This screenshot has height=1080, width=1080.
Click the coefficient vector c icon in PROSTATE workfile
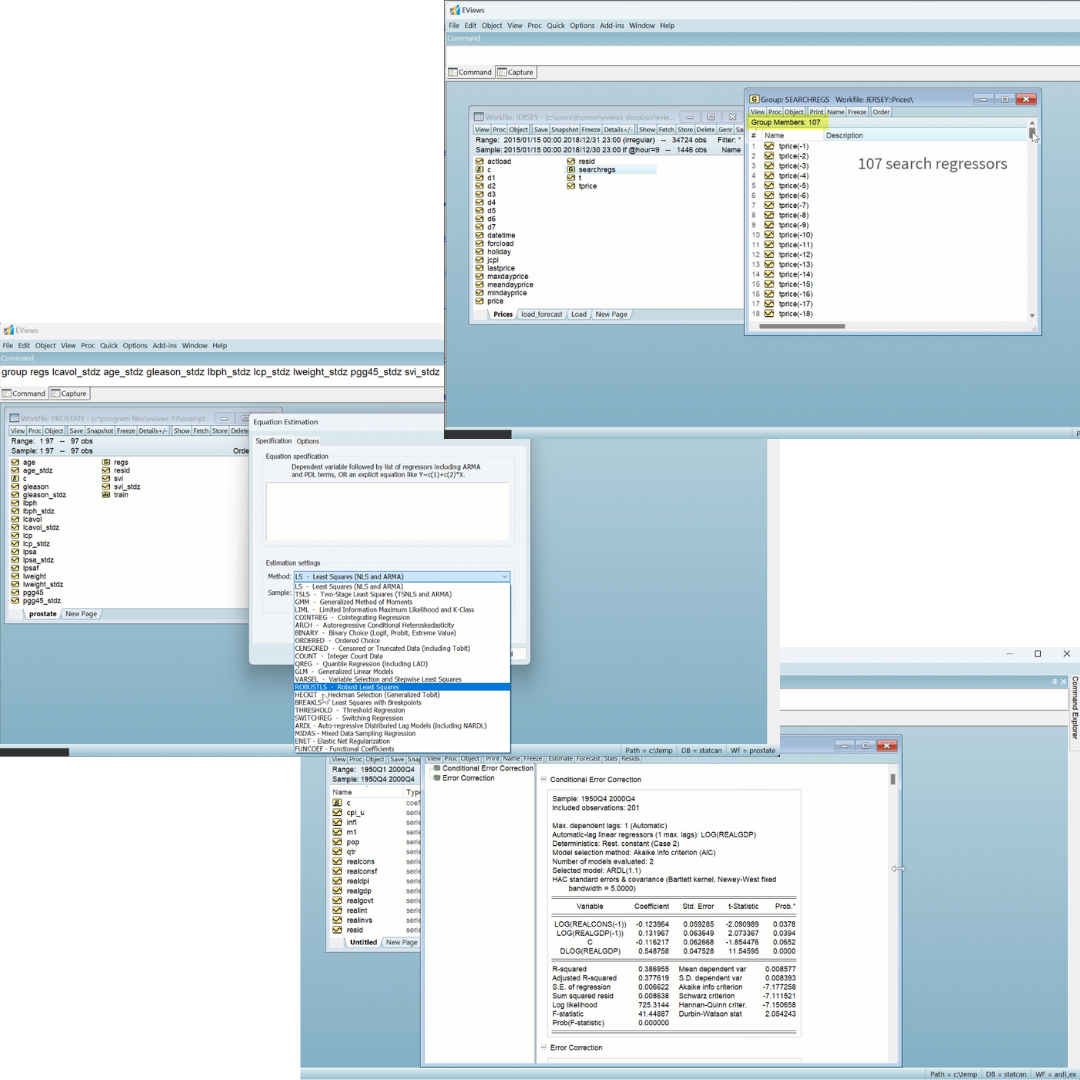[x=15, y=479]
